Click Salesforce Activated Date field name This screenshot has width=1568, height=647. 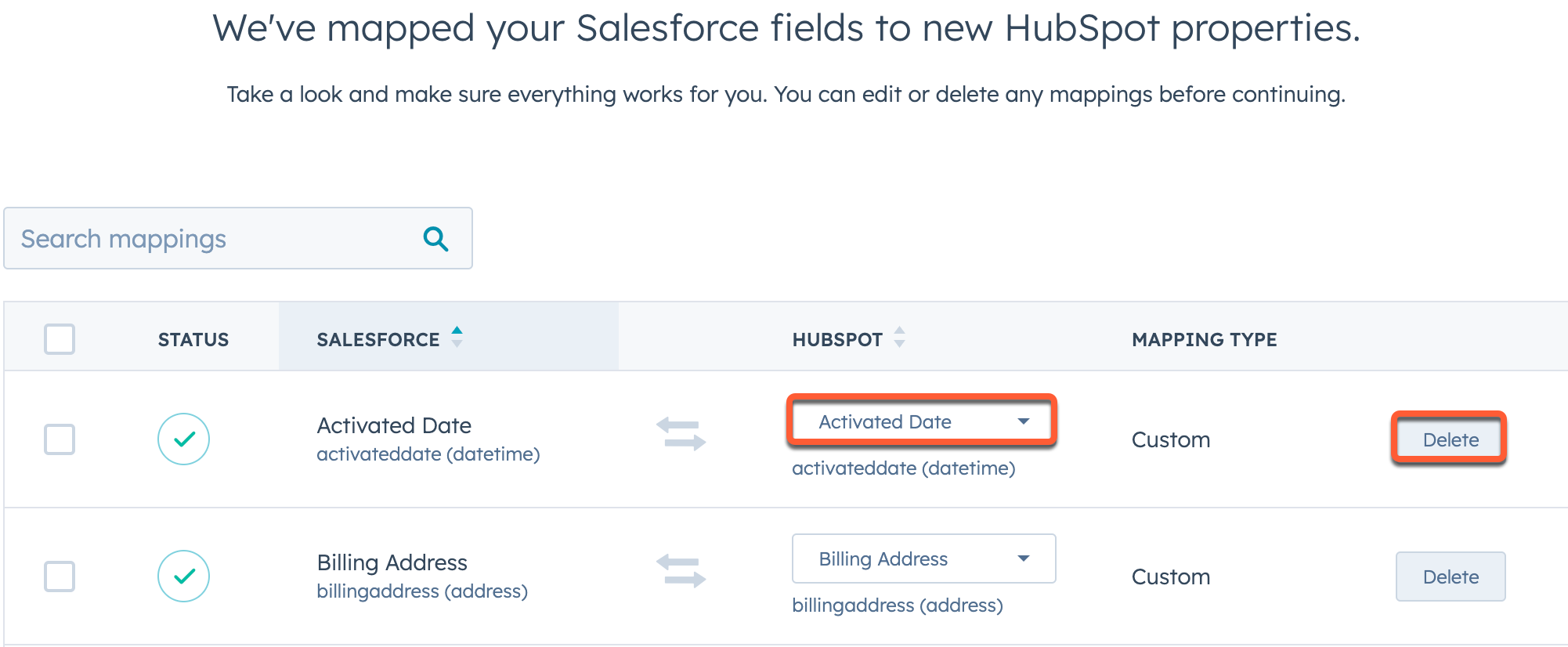394,426
